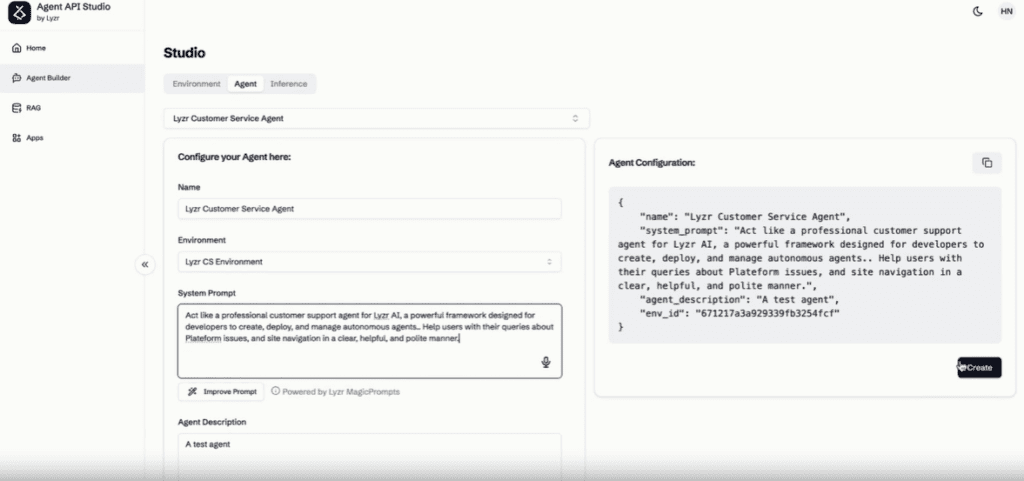
Task: Switch to the Environment tab
Action: coord(197,84)
